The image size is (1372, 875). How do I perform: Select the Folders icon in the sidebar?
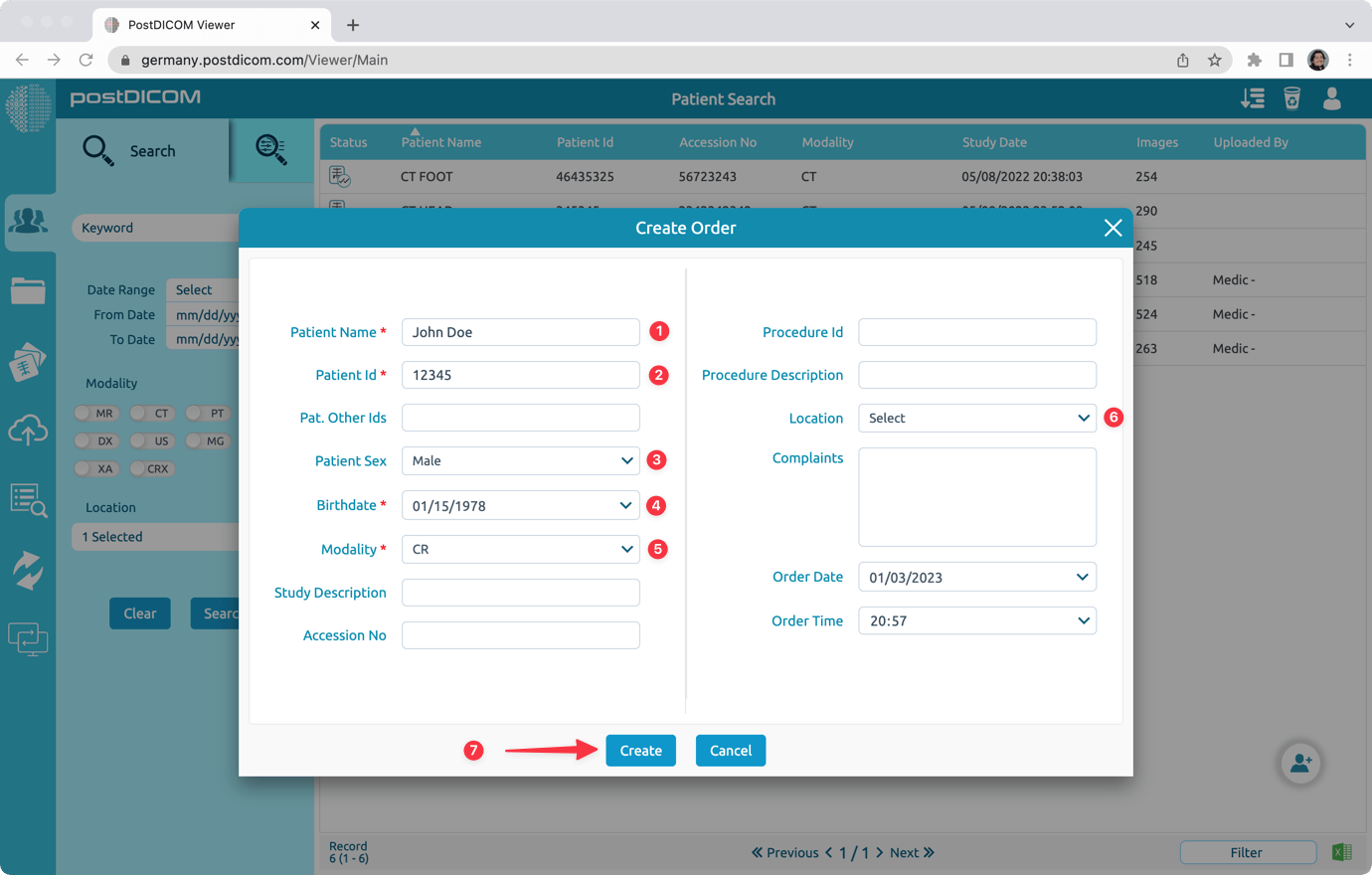coord(29,290)
